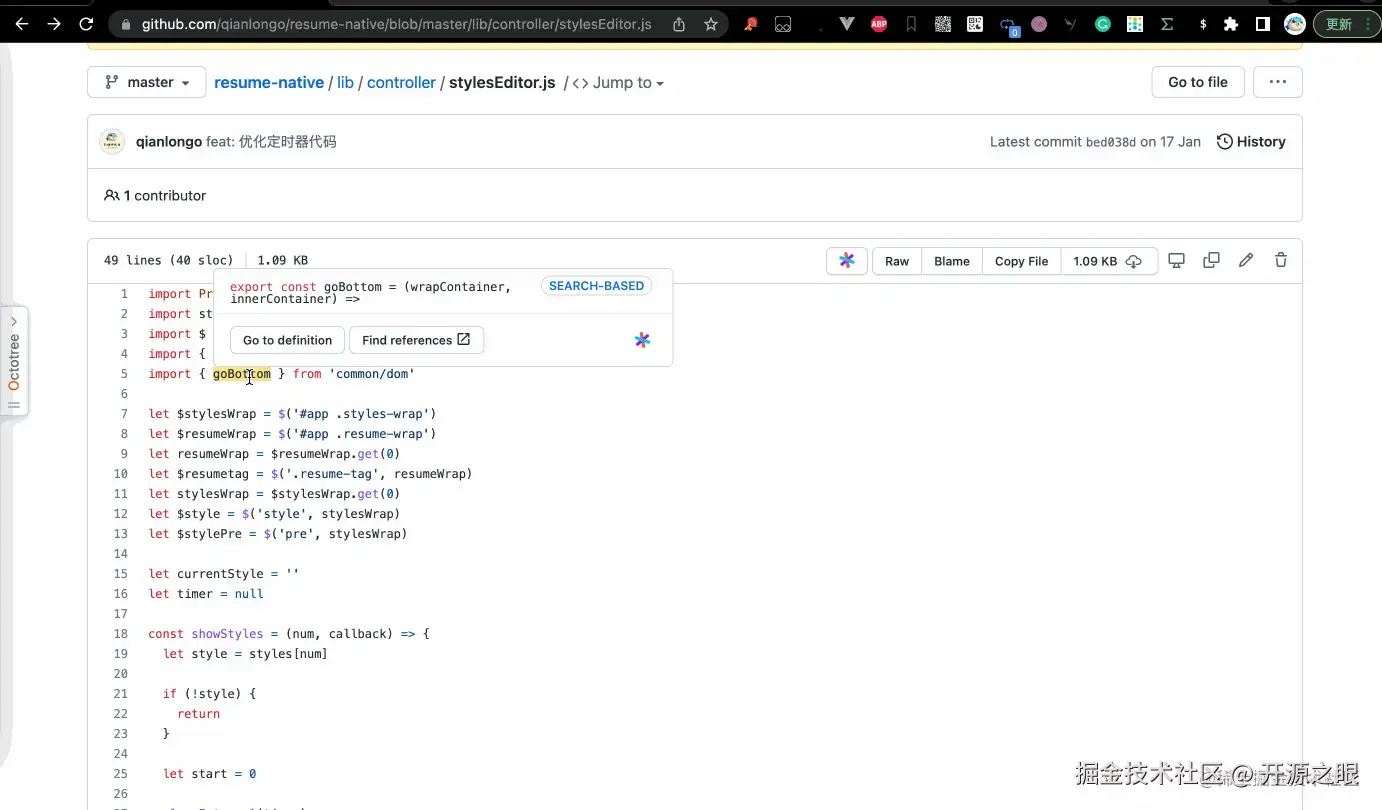Click Find references in popup
This screenshot has width=1382, height=810.
416,340
